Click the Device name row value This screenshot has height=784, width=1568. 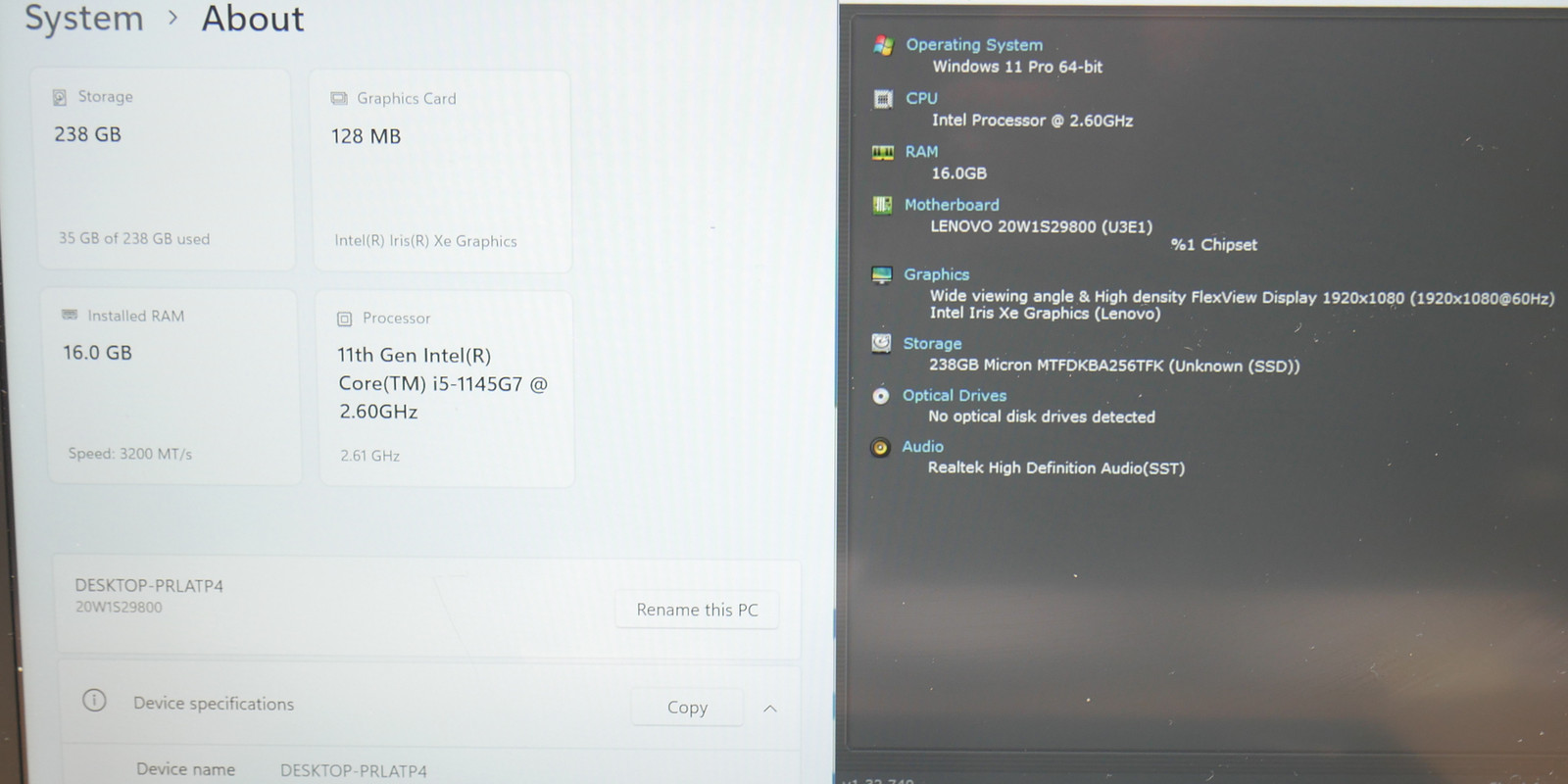click(354, 771)
